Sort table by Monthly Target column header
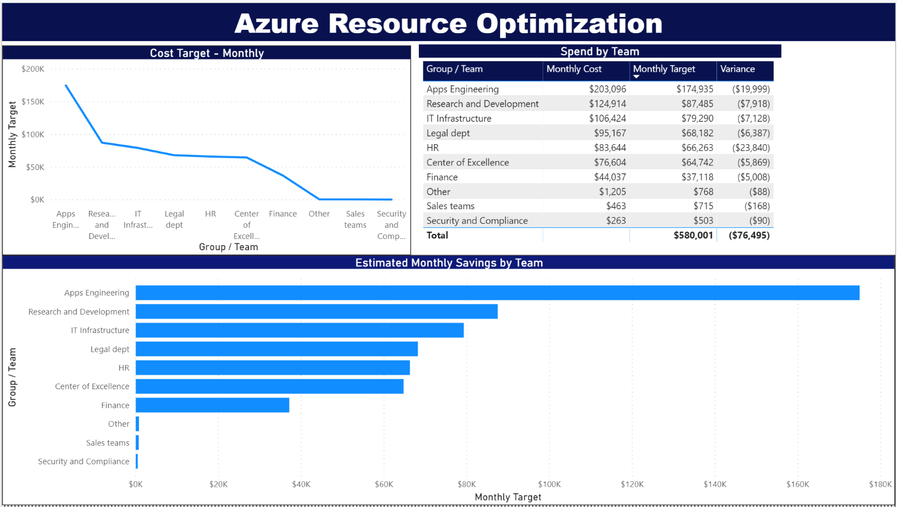The height and width of the screenshot is (507, 897). click(x=664, y=69)
